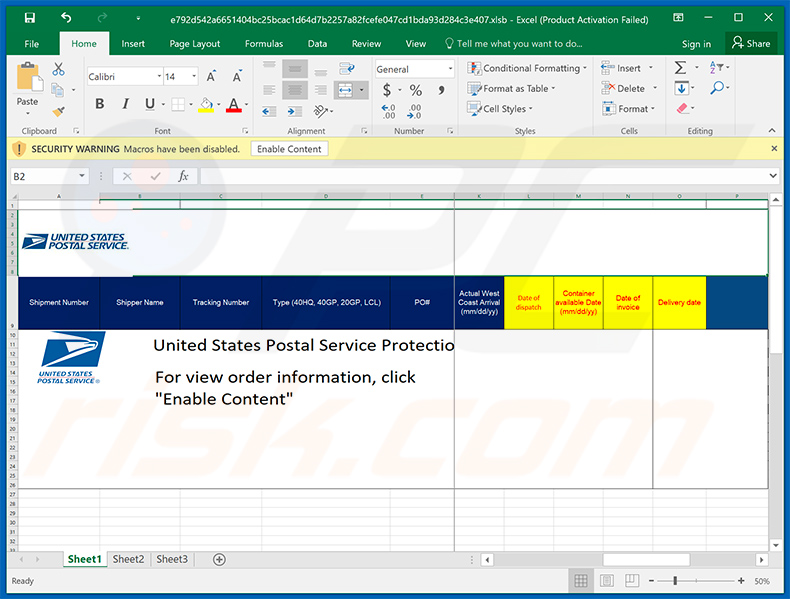Open the Calibri font name dropdown
790x599 pixels.
pyautogui.click(x=159, y=77)
